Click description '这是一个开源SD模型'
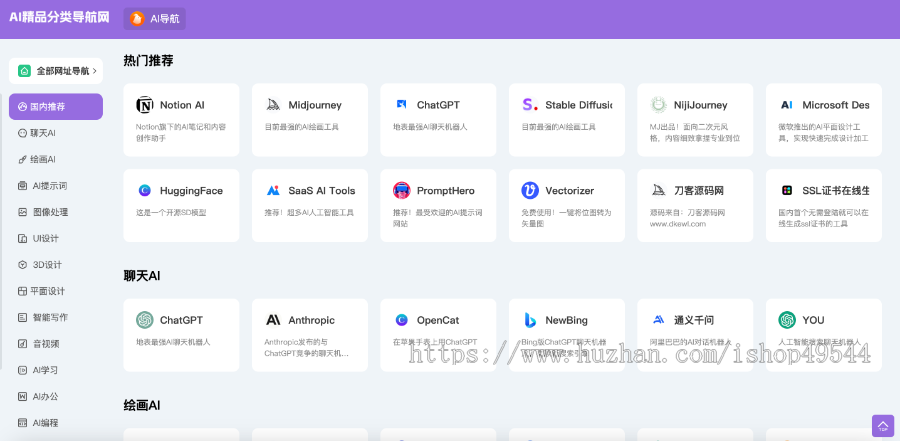This screenshot has width=900, height=441. [x=171, y=212]
